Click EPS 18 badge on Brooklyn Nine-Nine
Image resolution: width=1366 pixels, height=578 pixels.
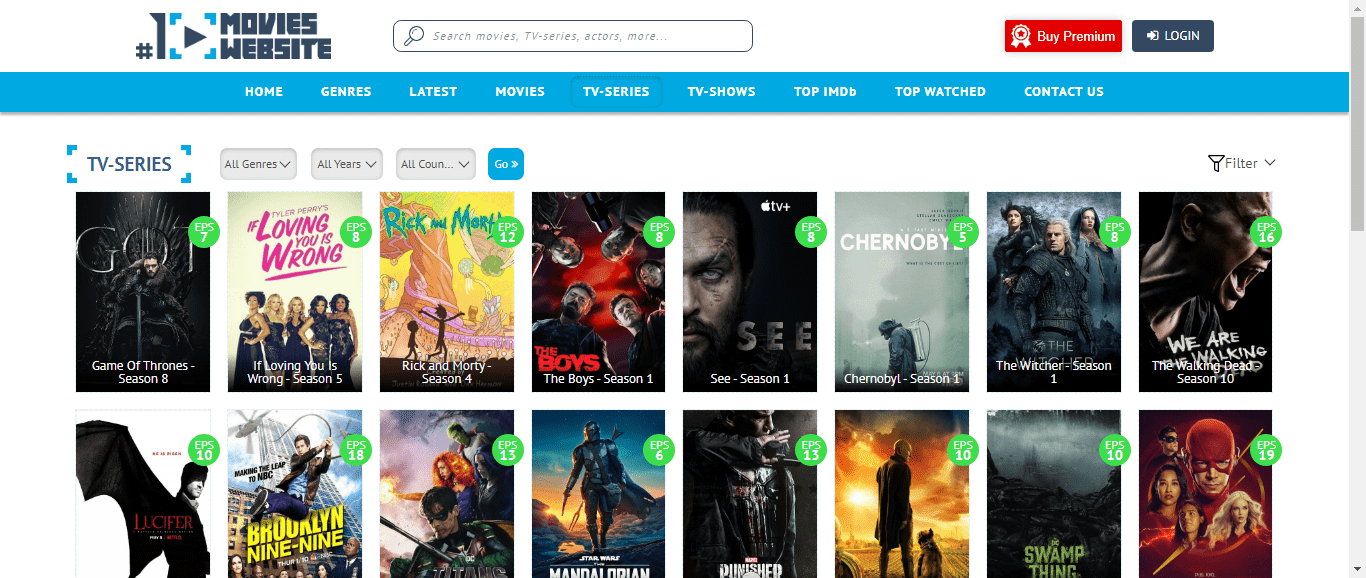point(356,450)
